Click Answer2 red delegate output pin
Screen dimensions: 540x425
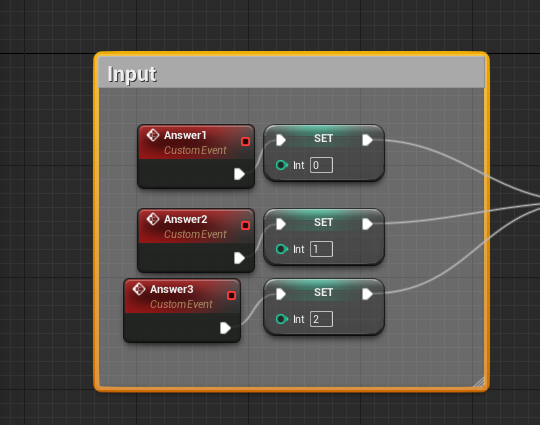pyautogui.click(x=245, y=226)
